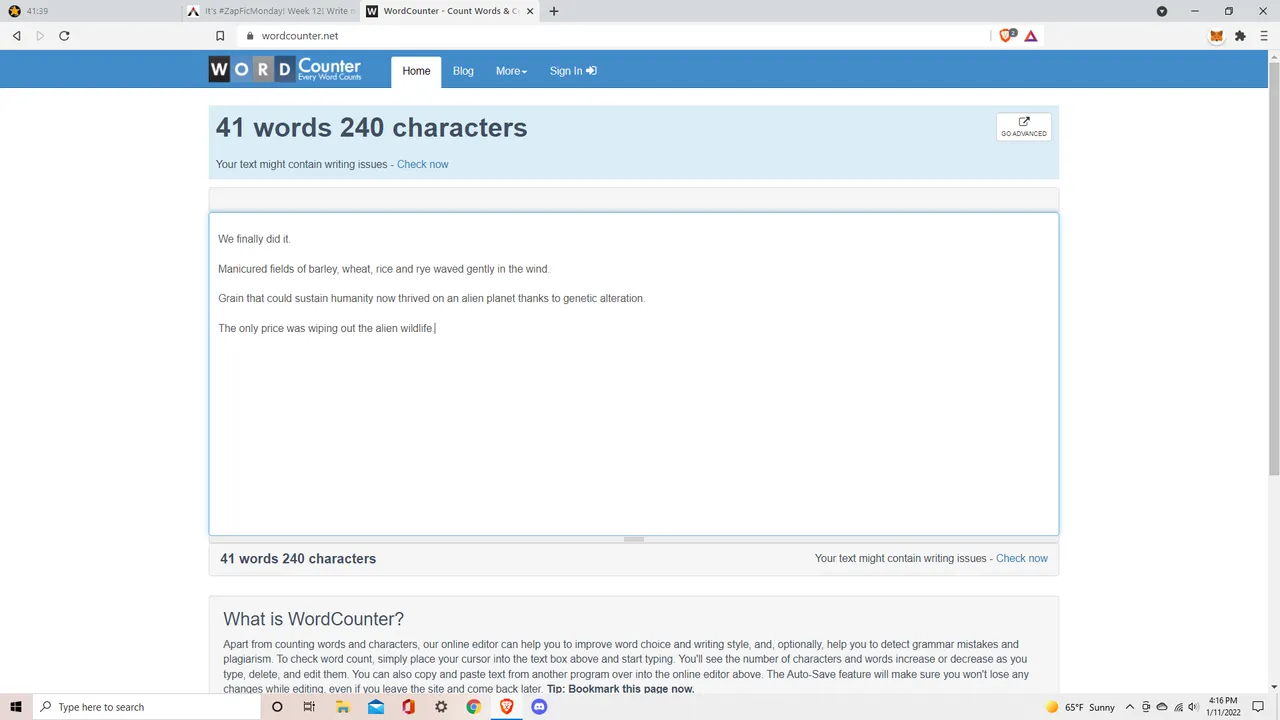Click the Go Advanced button
This screenshot has height=720, width=1280.
pyautogui.click(x=1023, y=127)
